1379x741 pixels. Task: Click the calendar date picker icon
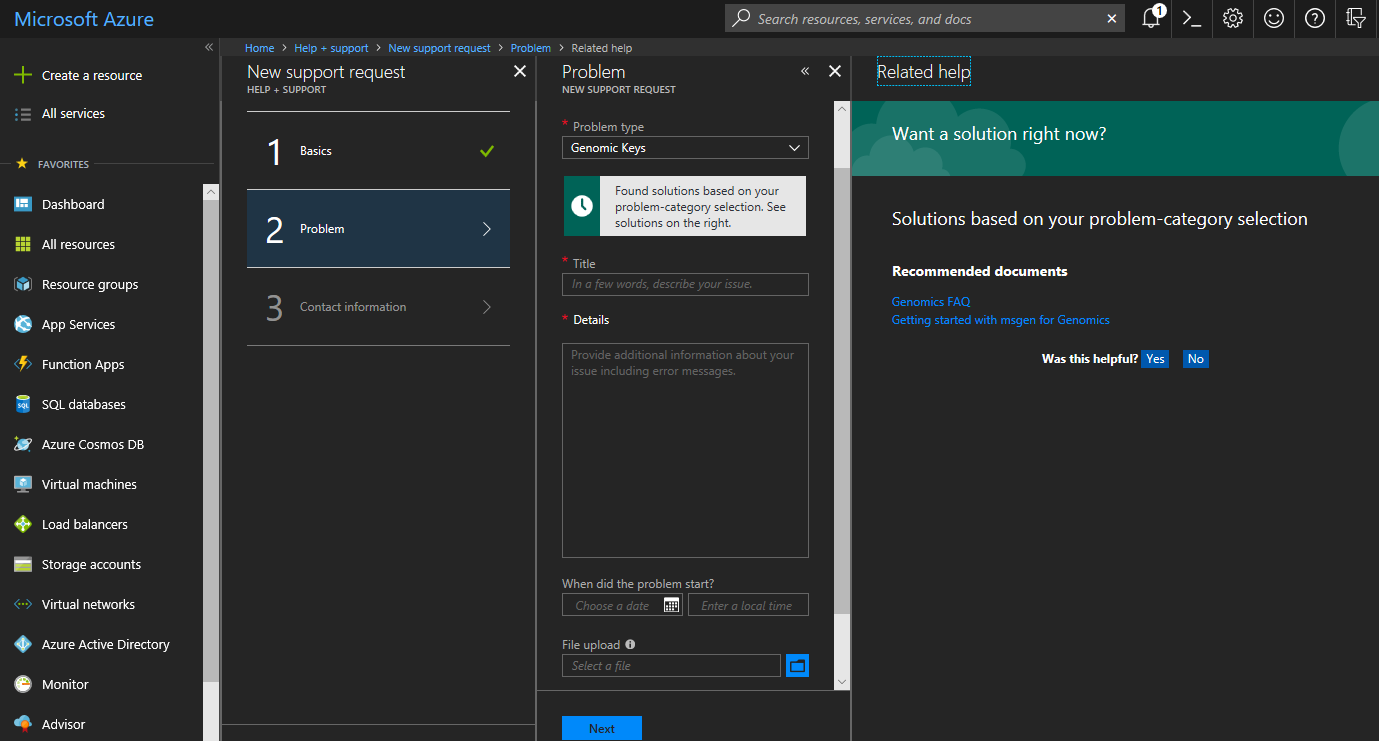tap(671, 605)
